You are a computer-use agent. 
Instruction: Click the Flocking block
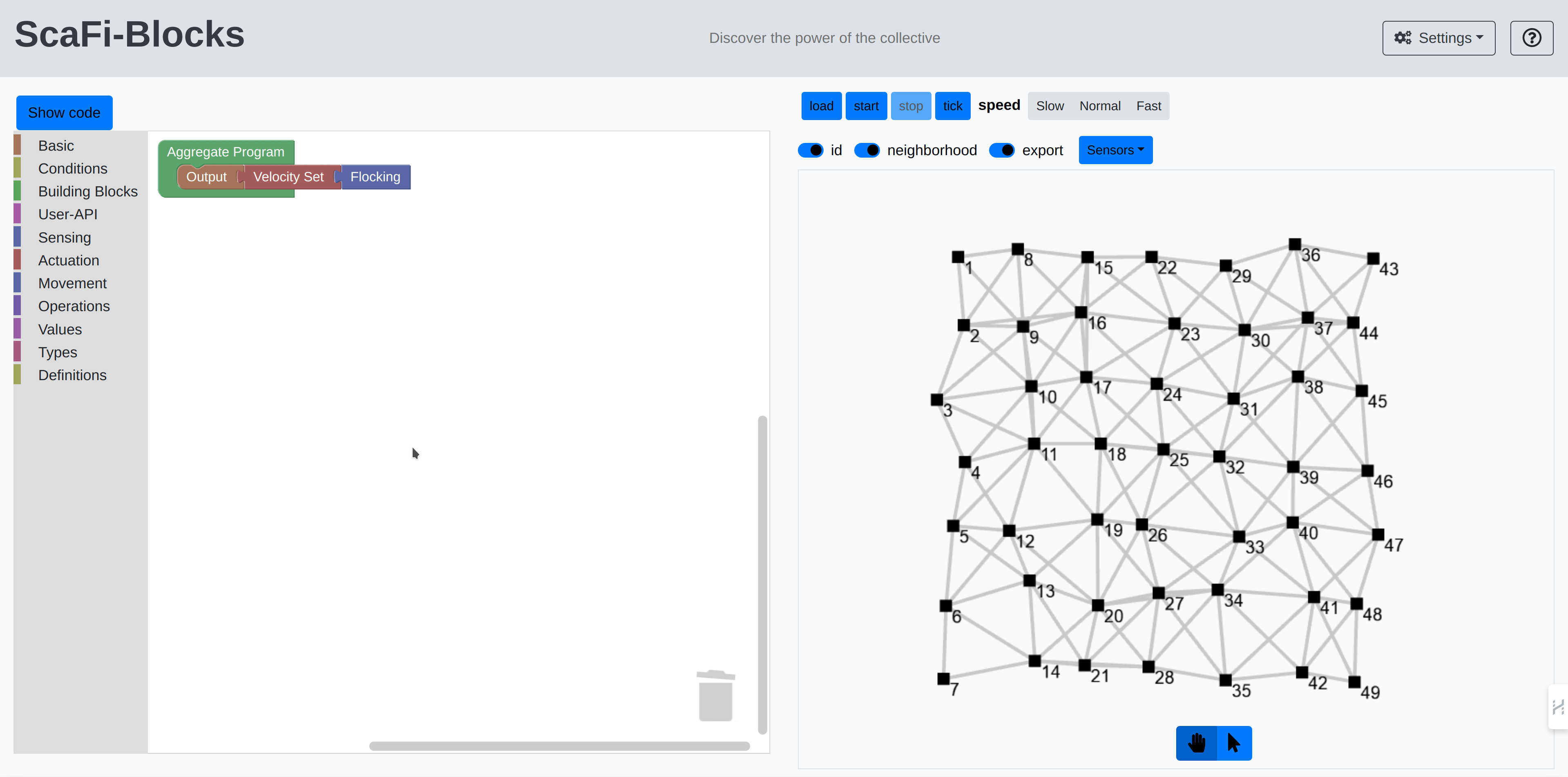[x=375, y=177]
